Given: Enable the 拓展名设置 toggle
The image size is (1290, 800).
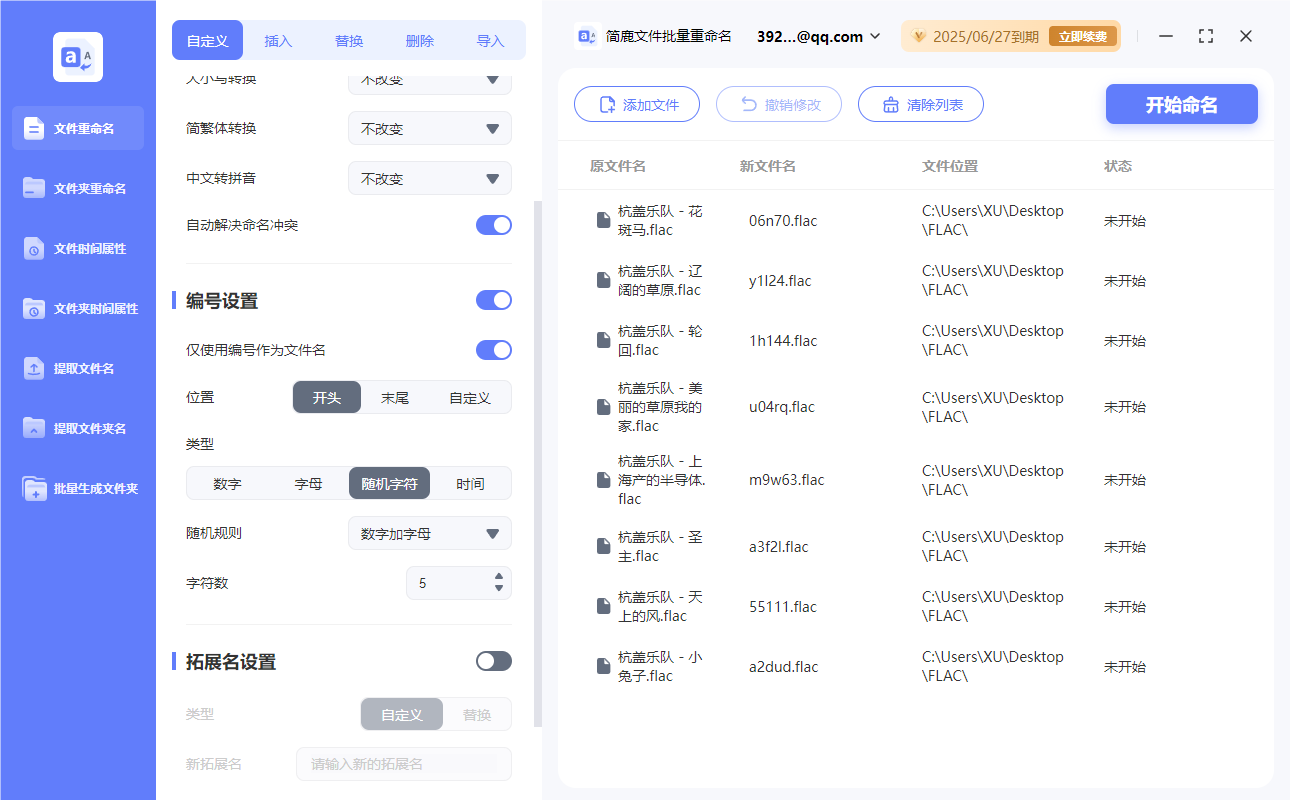Looking at the screenshot, I should click(493, 660).
